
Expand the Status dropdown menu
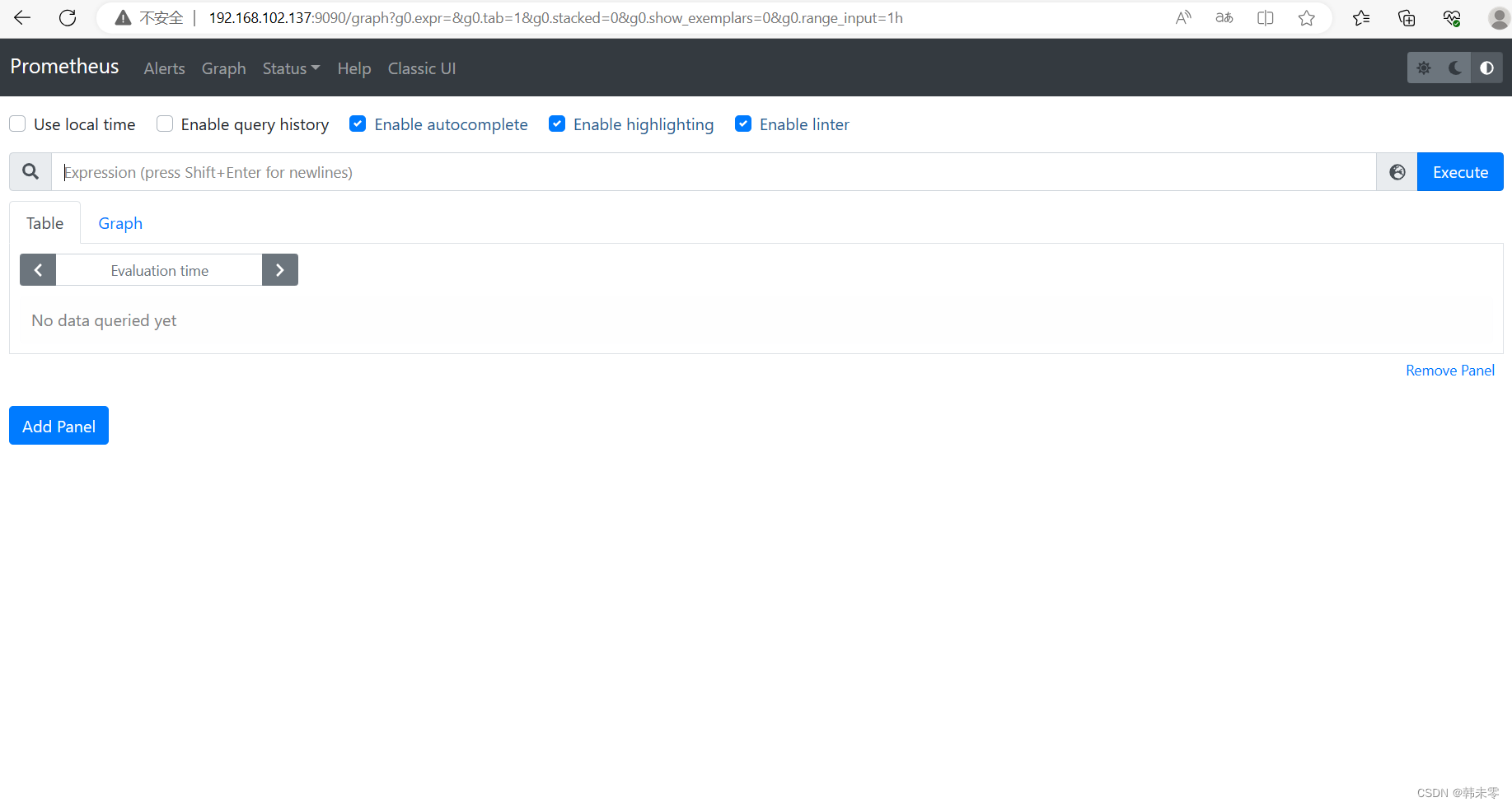coord(291,68)
